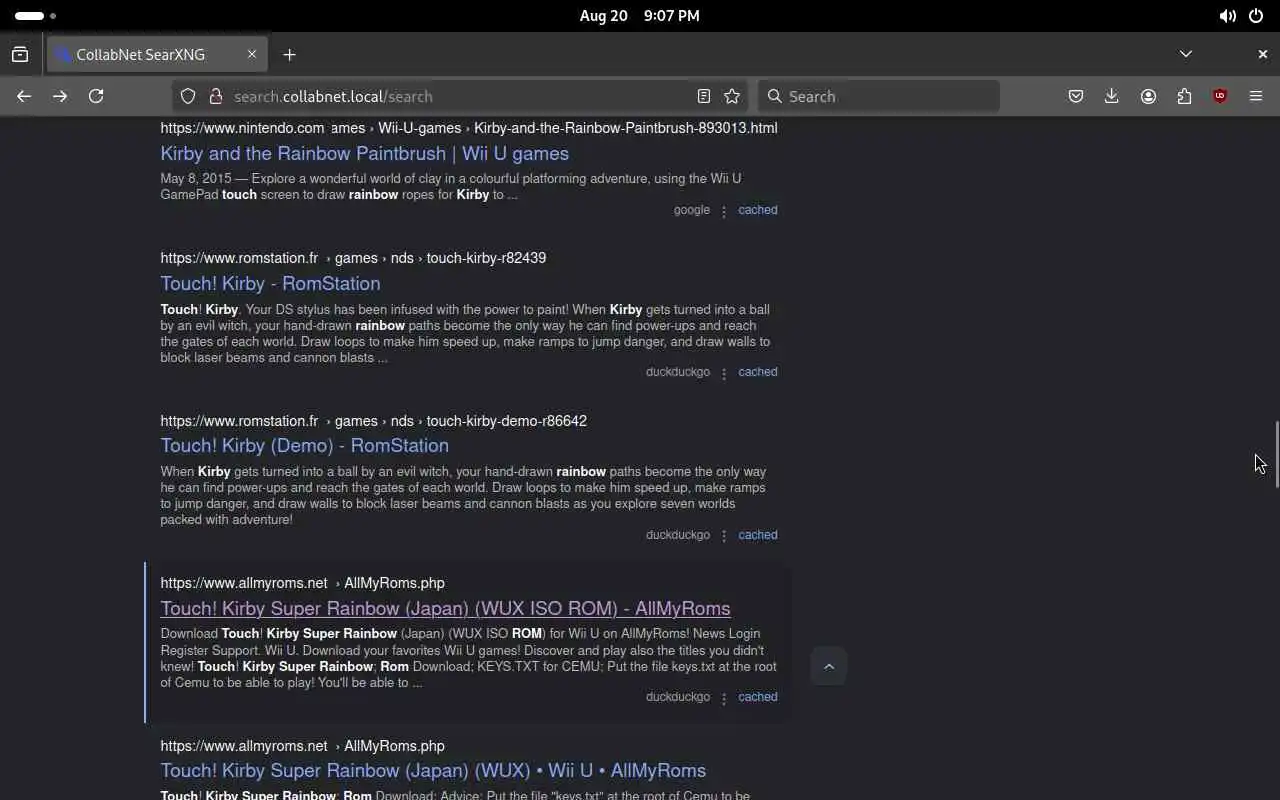
Task: Toggle reader view for this page
Action: tap(704, 96)
